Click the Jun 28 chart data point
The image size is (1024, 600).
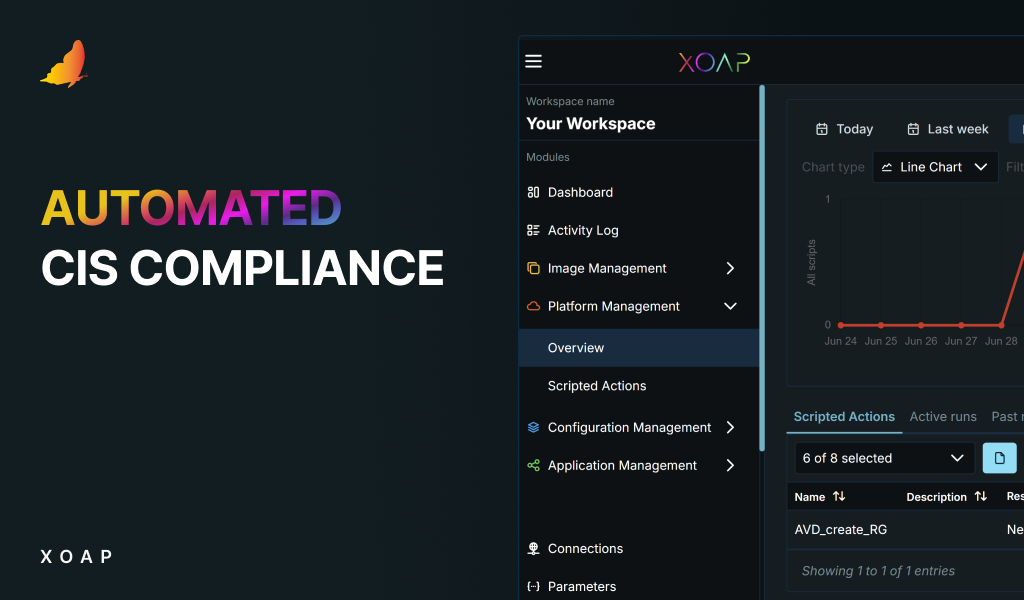(1001, 324)
